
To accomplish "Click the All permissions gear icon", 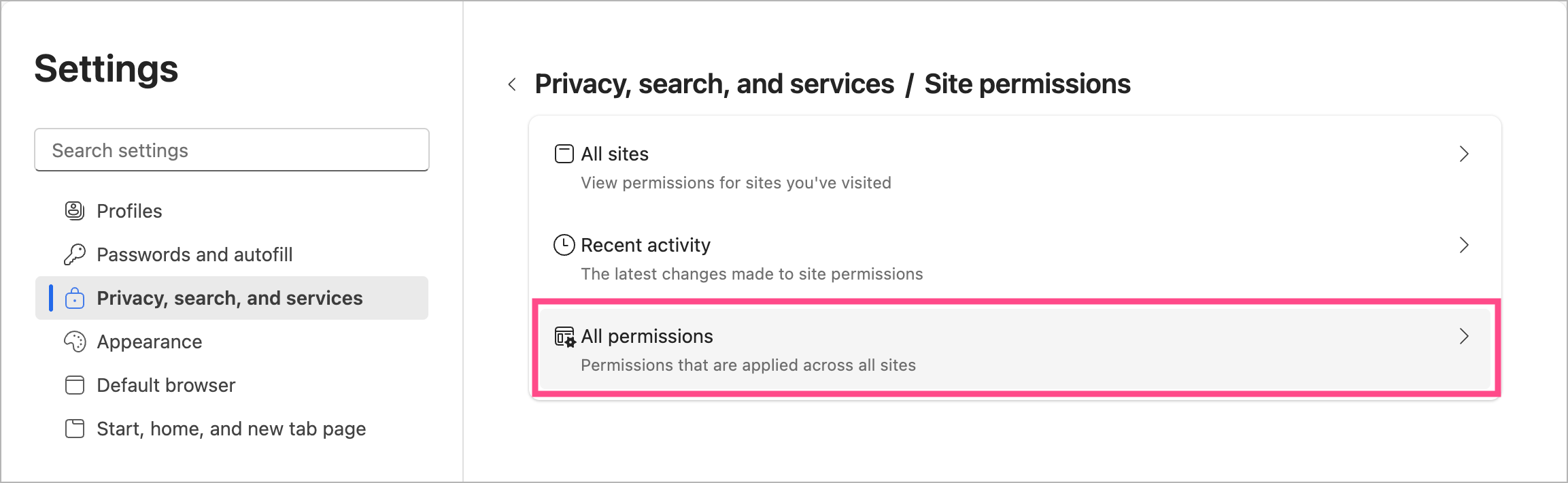I will (565, 337).
